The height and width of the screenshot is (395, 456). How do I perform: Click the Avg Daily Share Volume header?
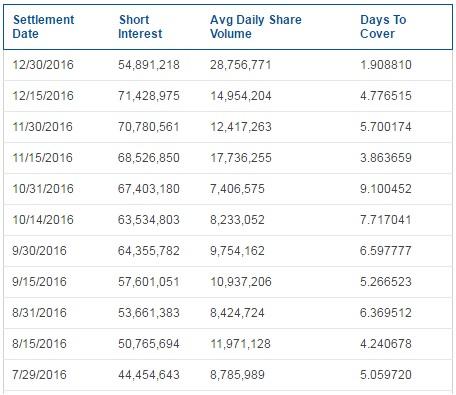point(256,27)
